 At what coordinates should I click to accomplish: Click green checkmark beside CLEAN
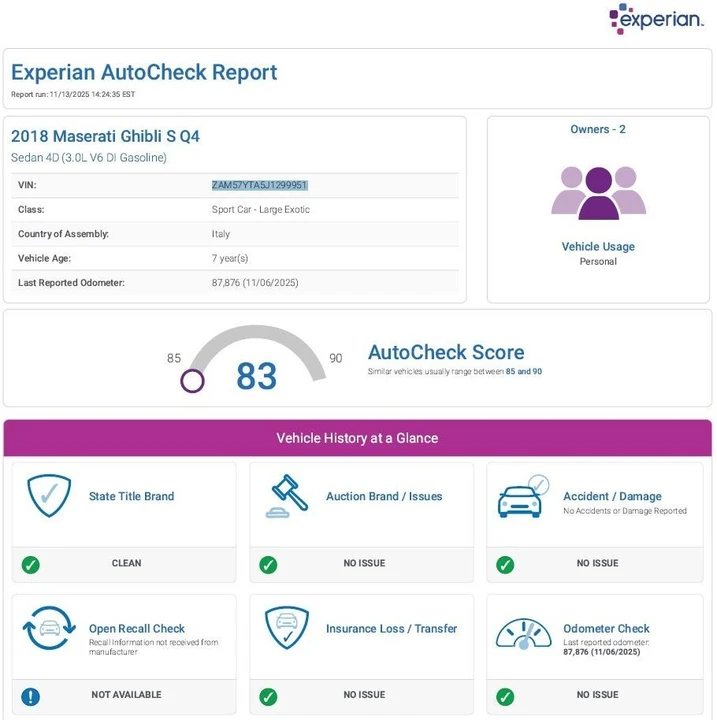(31, 564)
